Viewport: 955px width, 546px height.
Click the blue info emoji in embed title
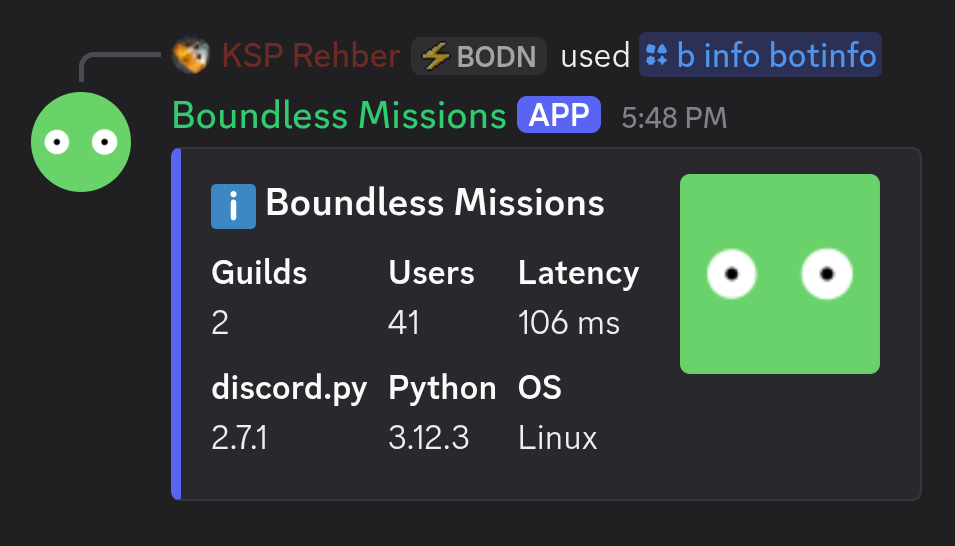point(233,207)
